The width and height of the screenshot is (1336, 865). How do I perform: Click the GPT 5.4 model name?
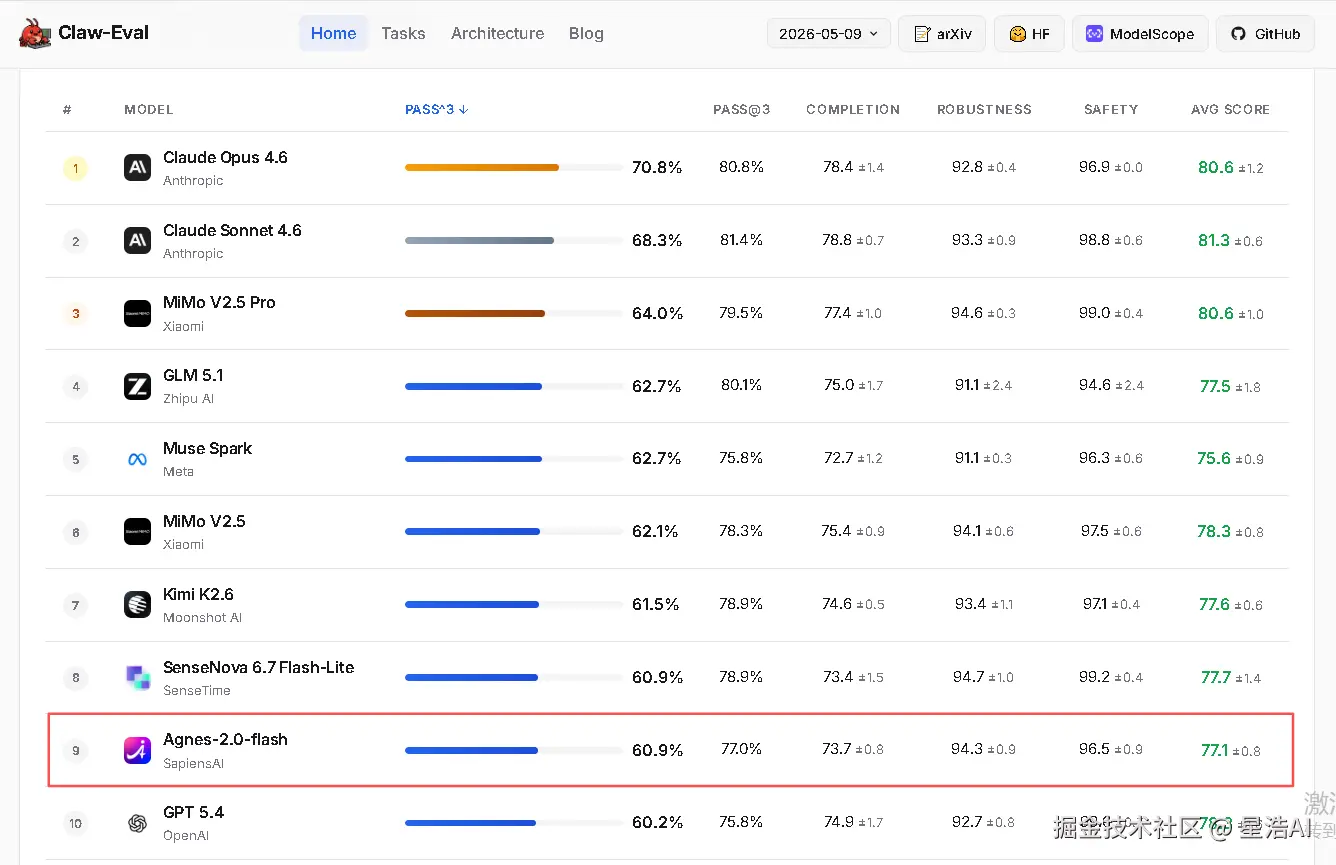193,812
